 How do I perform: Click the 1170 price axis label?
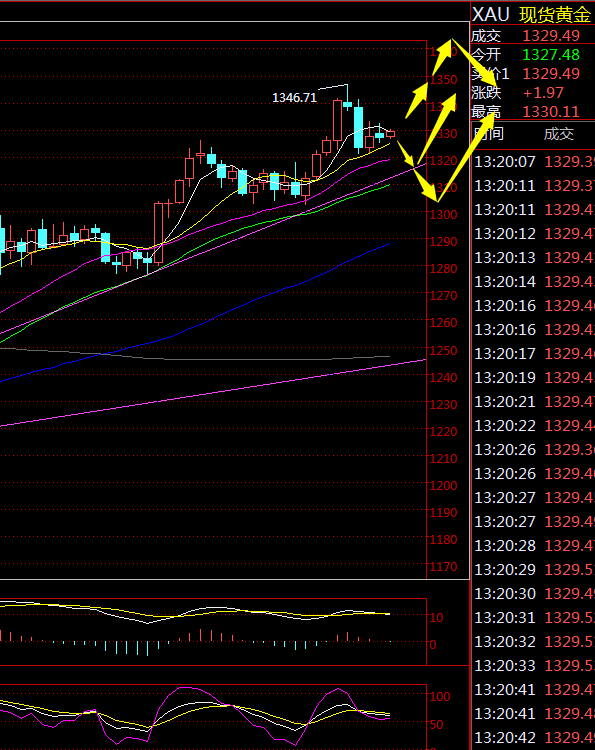pyautogui.click(x=443, y=567)
